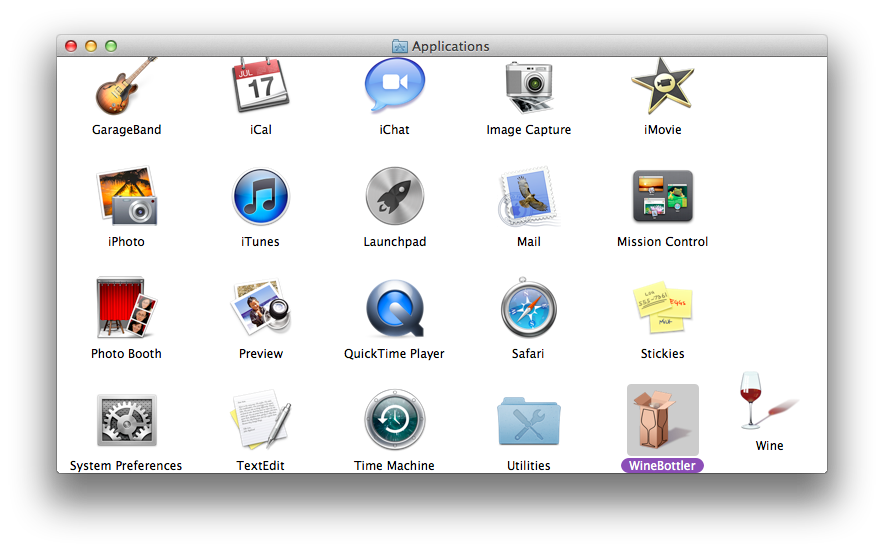Image resolution: width=884 pixels, height=552 pixels.
Task: Click the 'iChat' name label
Action: [x=394, y=130]
